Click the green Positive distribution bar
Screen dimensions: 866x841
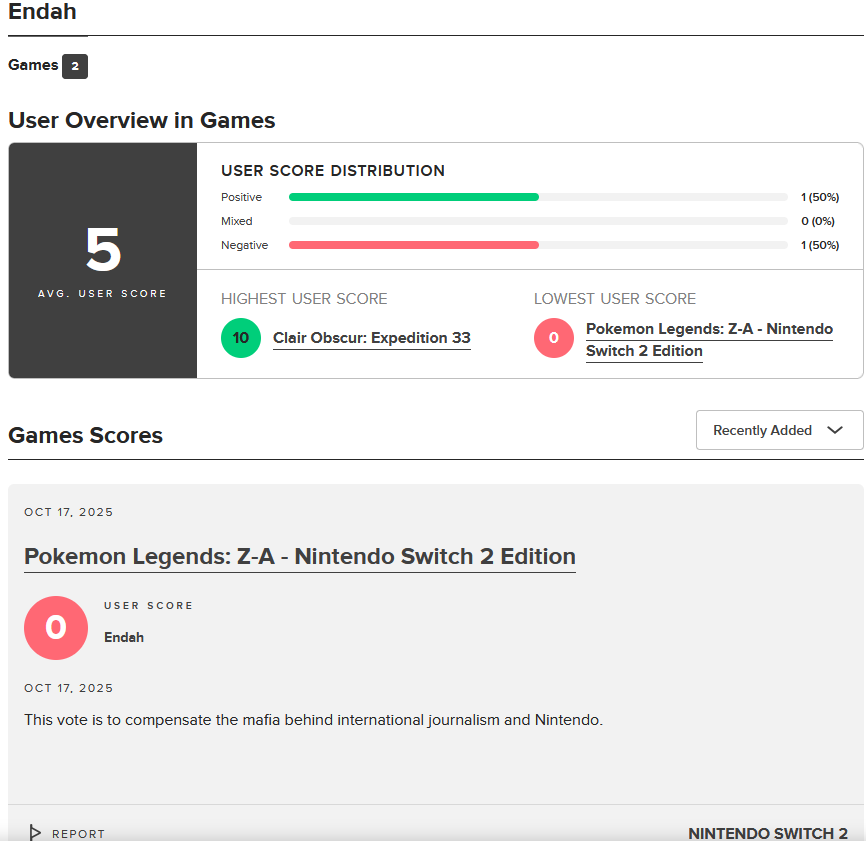point(414,197)
